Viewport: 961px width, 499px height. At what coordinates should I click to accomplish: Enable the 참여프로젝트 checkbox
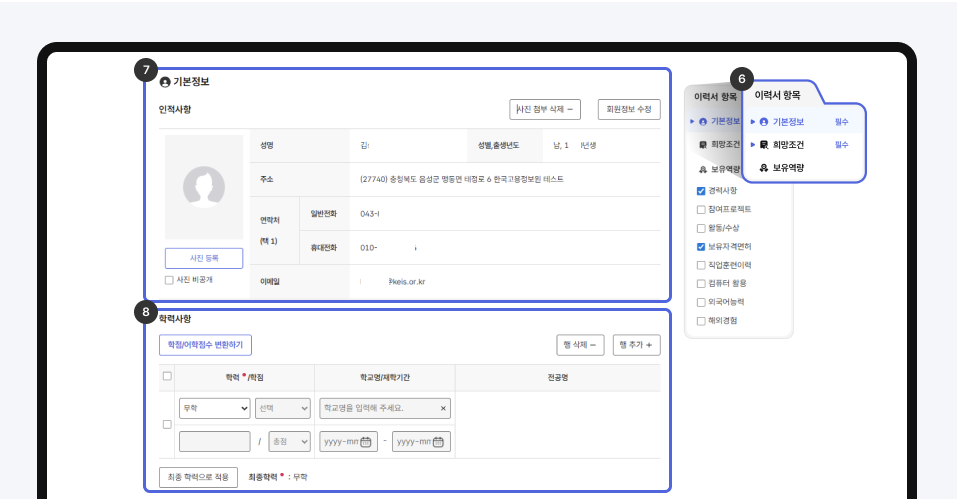pos(701,210)
